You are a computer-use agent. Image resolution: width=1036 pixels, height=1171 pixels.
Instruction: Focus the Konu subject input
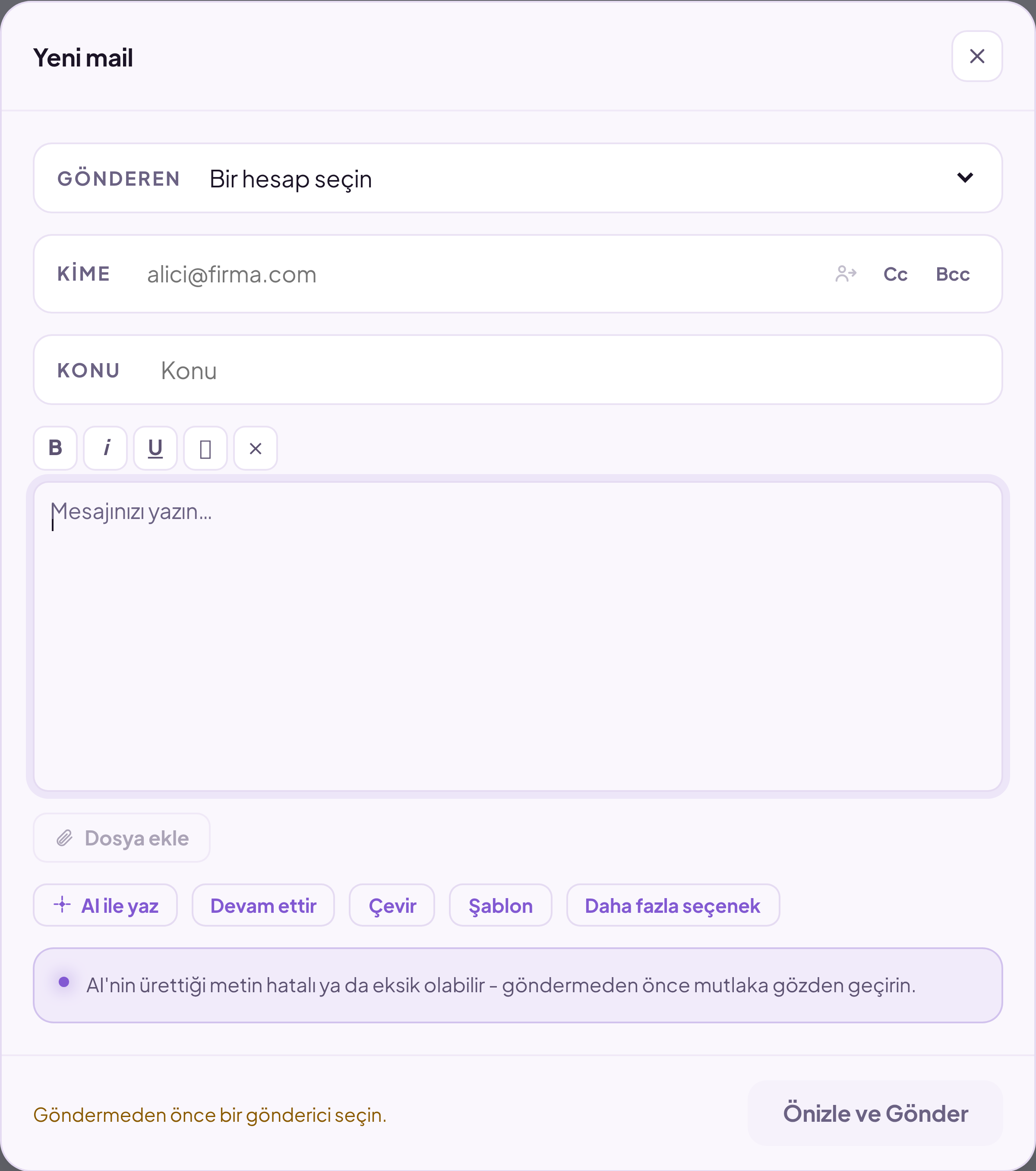pyautogui.click(x=573, y=370)
